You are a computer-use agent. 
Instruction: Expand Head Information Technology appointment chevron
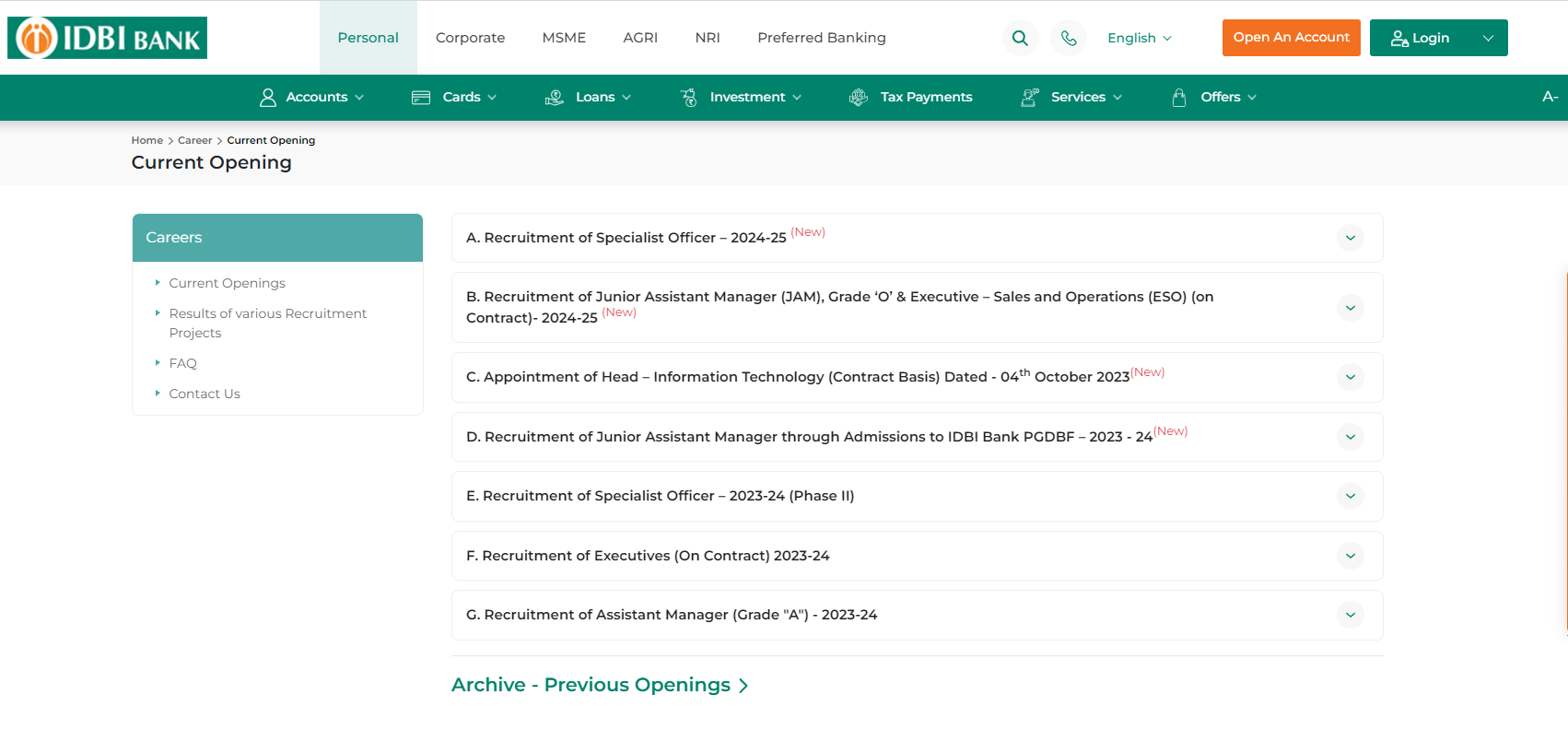[x=1351, y=377]
